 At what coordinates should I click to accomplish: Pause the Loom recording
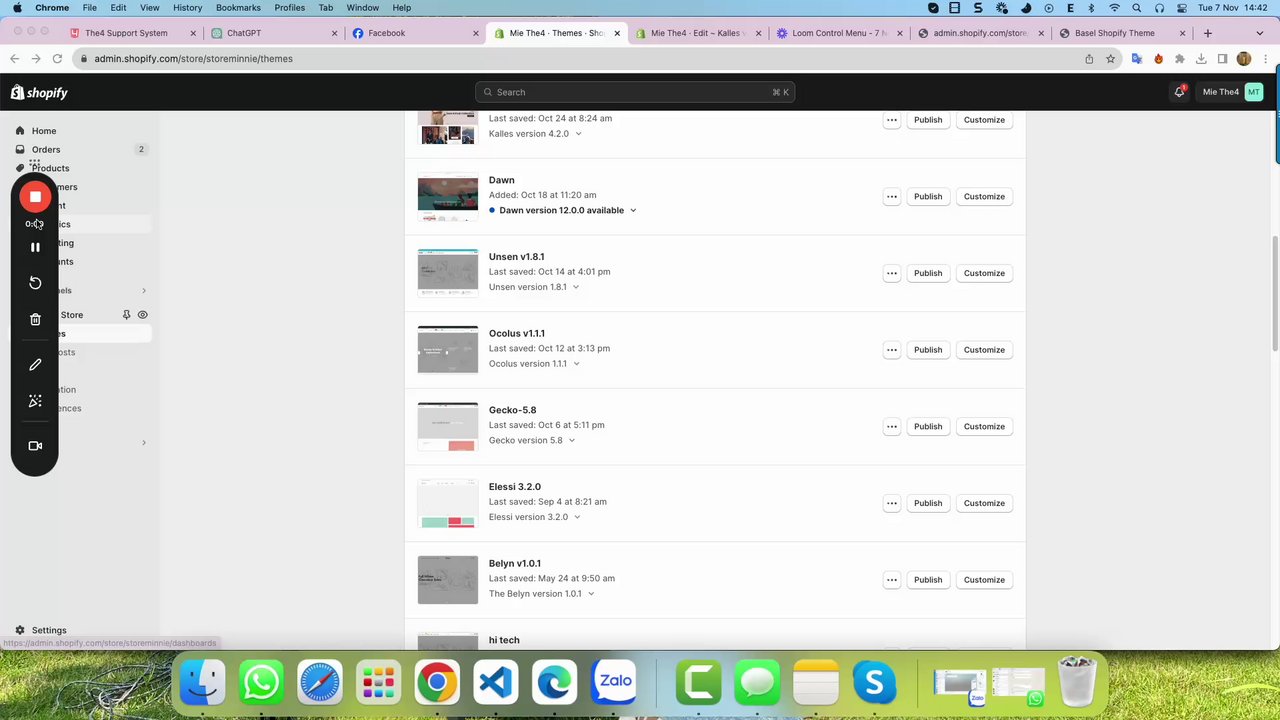point(35,247)
